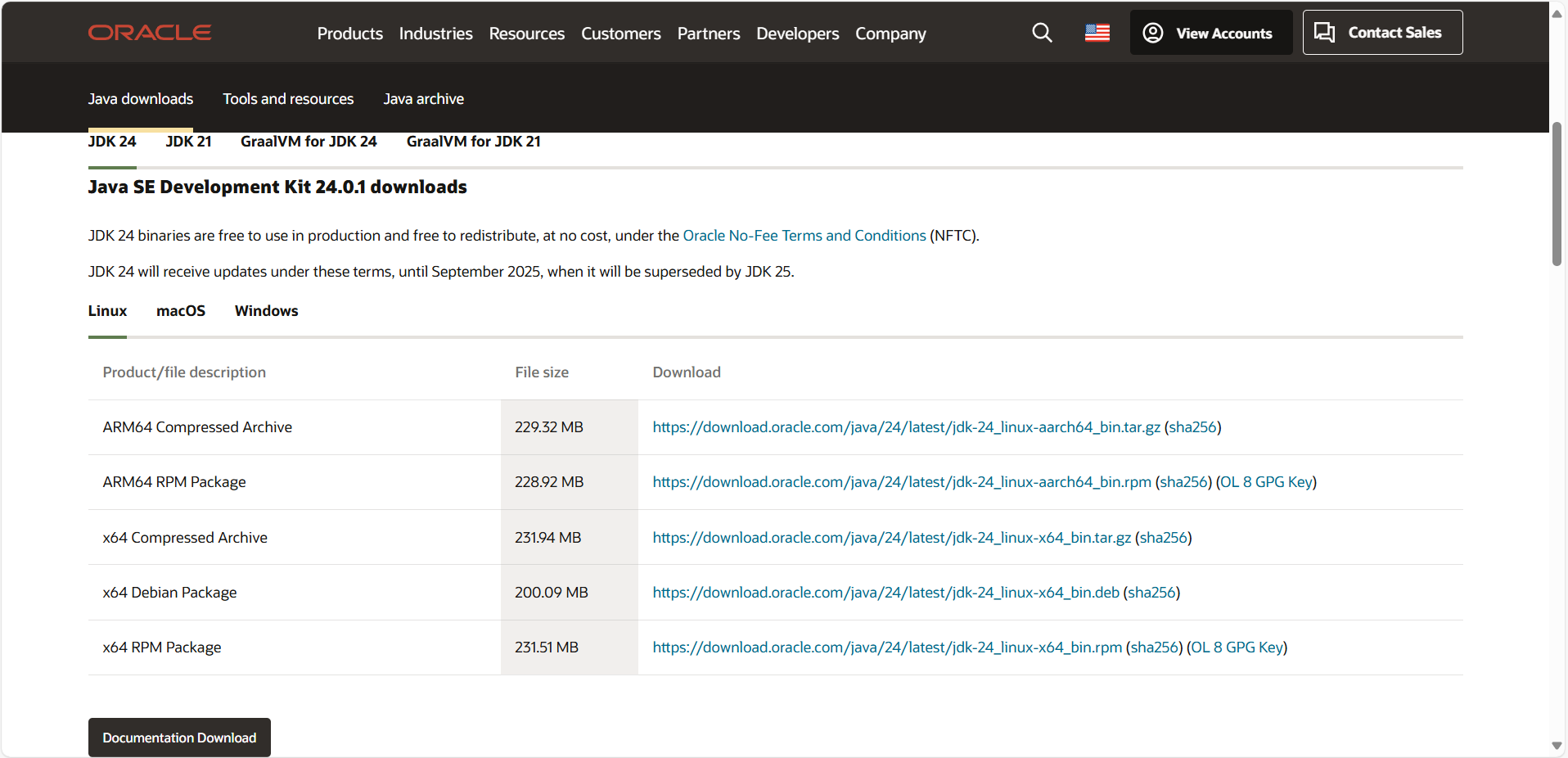The image size is (1568, 758).
Task: Download the linux-aarch64 tar.gz archive link
Action: [906, 427]
